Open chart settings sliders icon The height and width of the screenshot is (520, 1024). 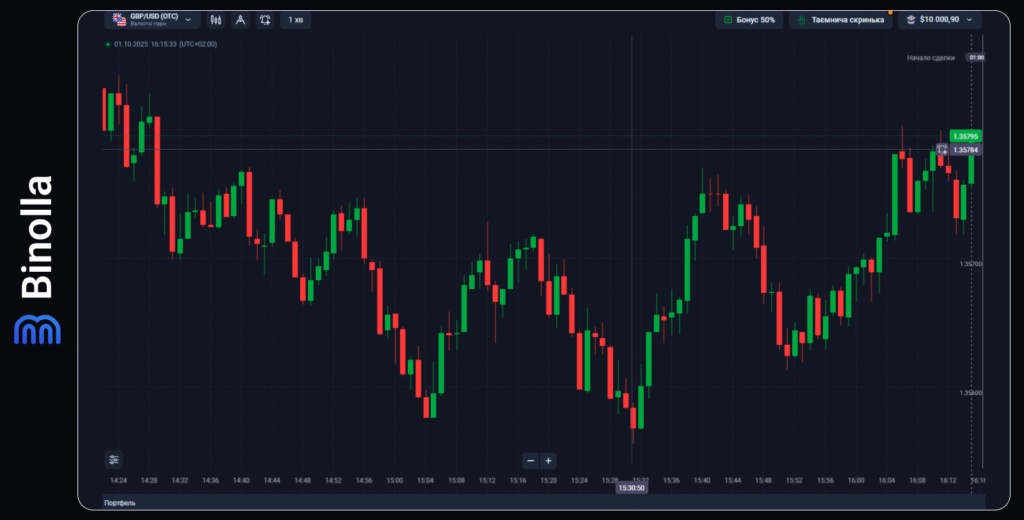click(114, 460)
